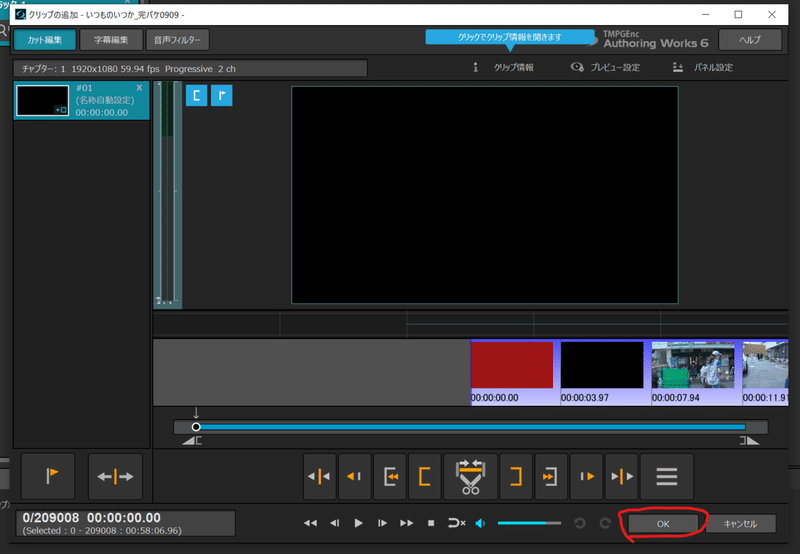Click the selection start marker below the seek bar

tap(192, 441)
